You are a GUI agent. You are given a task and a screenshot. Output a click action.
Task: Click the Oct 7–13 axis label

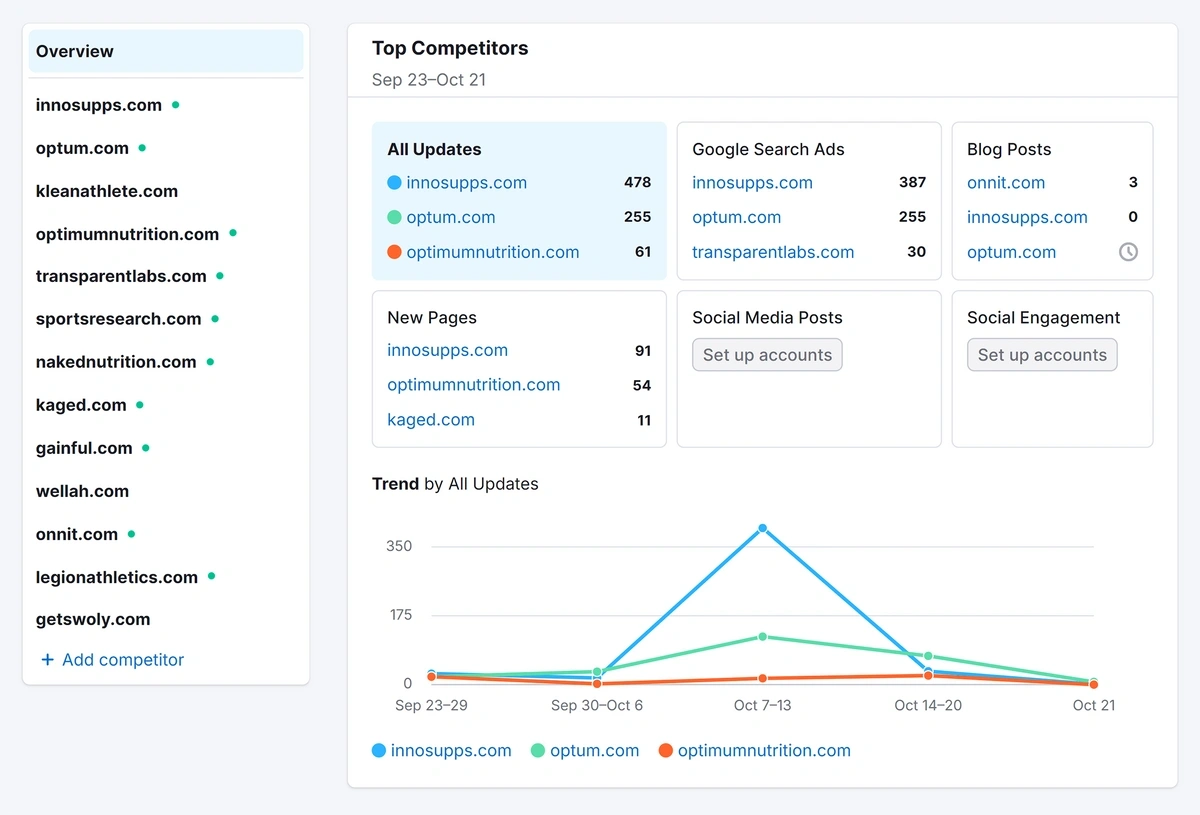coord(762,705)
